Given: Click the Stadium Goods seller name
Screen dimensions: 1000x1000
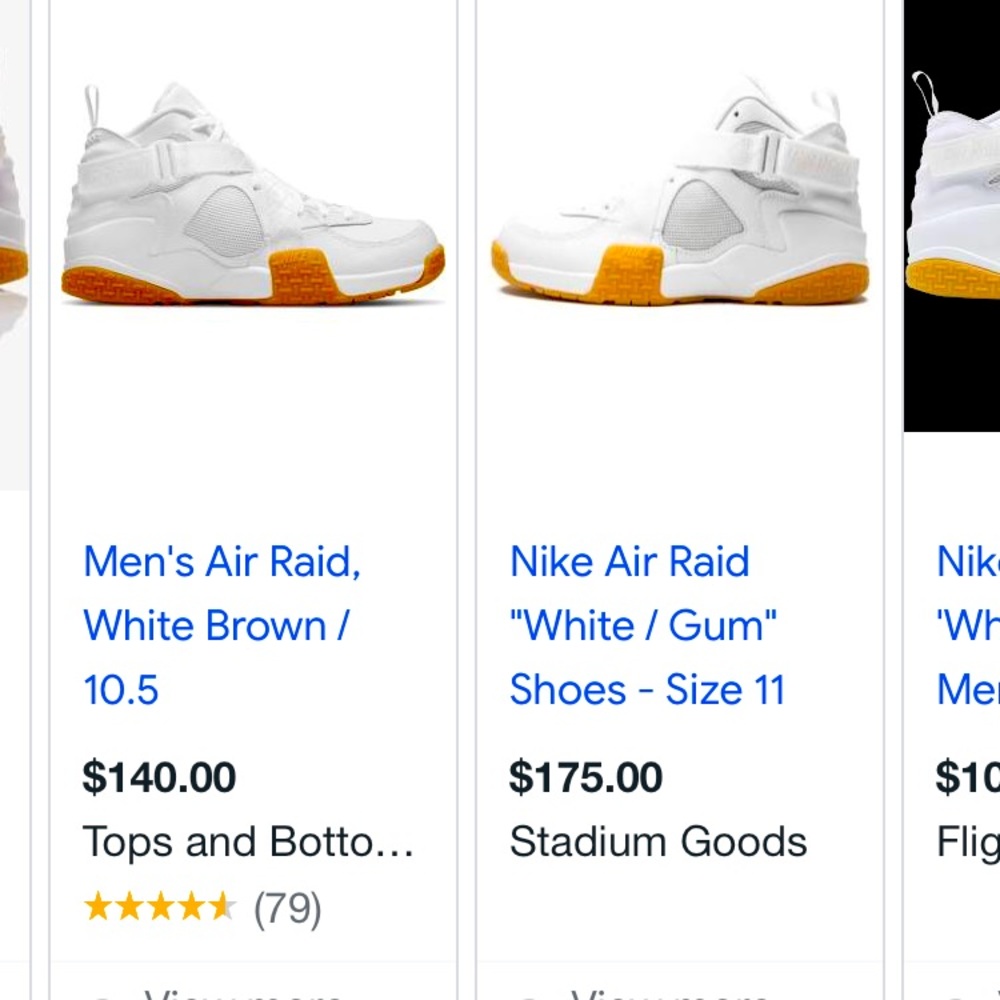Looking at the screenshot, I should pyautogui.click(x=658, y=841).
